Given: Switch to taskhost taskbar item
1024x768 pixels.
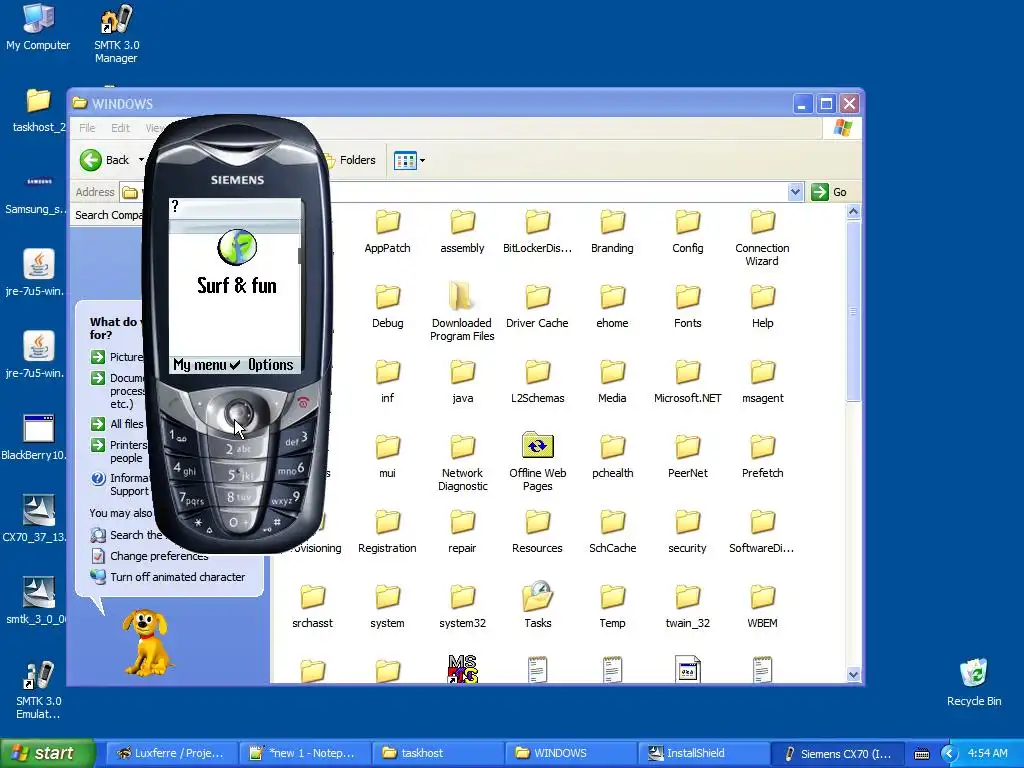Looking at the screenshot, I should 438,753.
